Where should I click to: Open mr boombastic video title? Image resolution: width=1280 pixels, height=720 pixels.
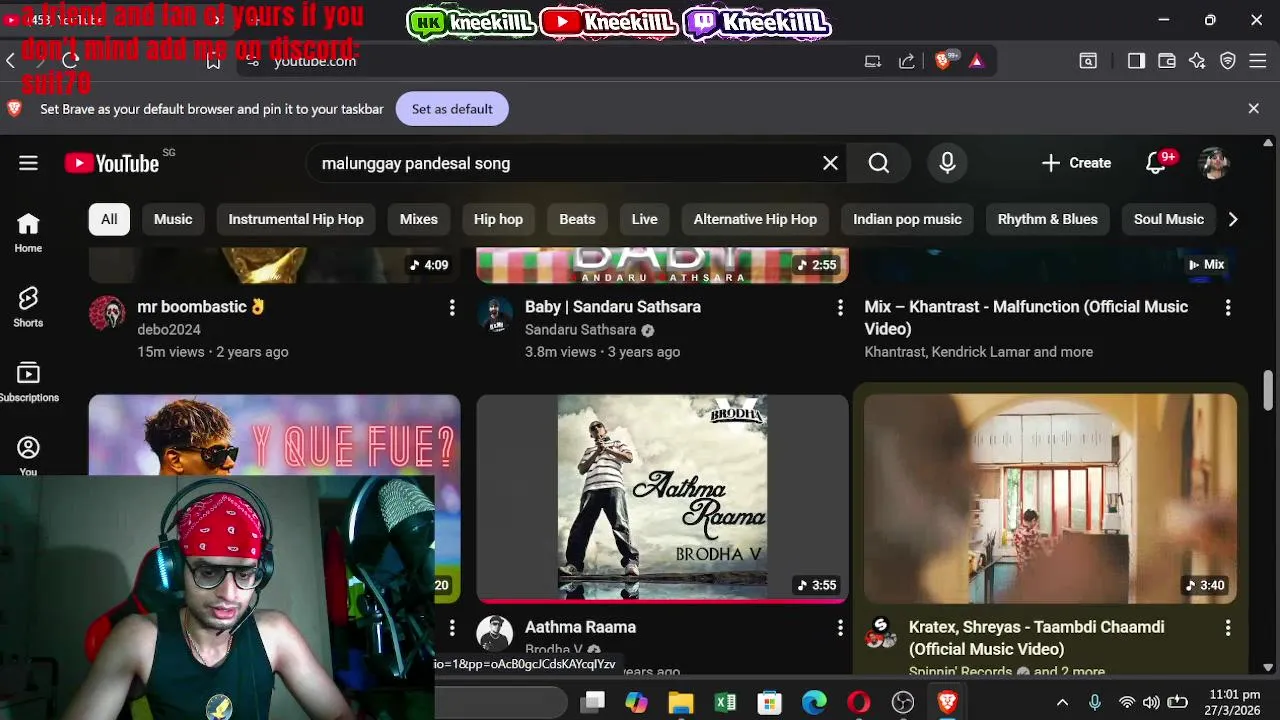coord(201,307)
